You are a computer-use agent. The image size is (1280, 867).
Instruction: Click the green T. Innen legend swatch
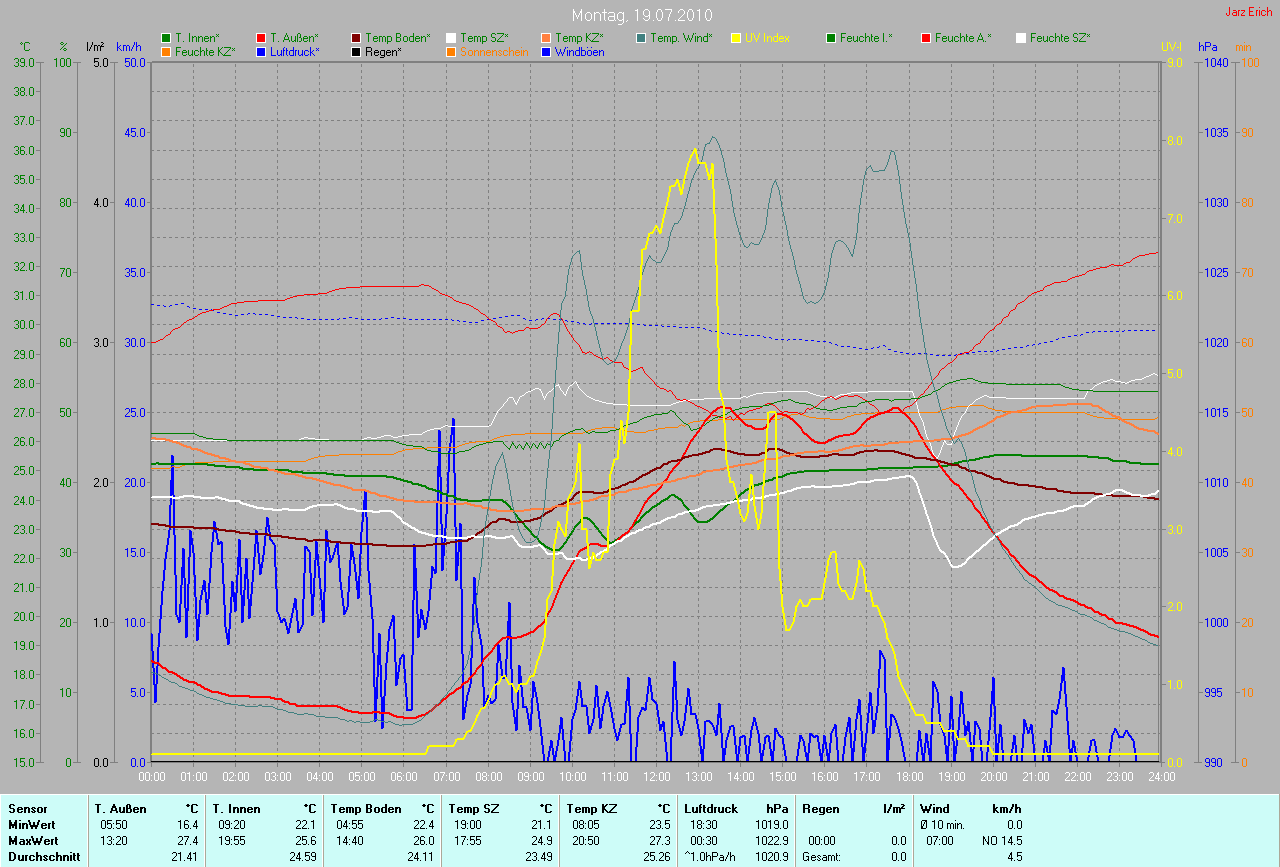coord(166,38)
